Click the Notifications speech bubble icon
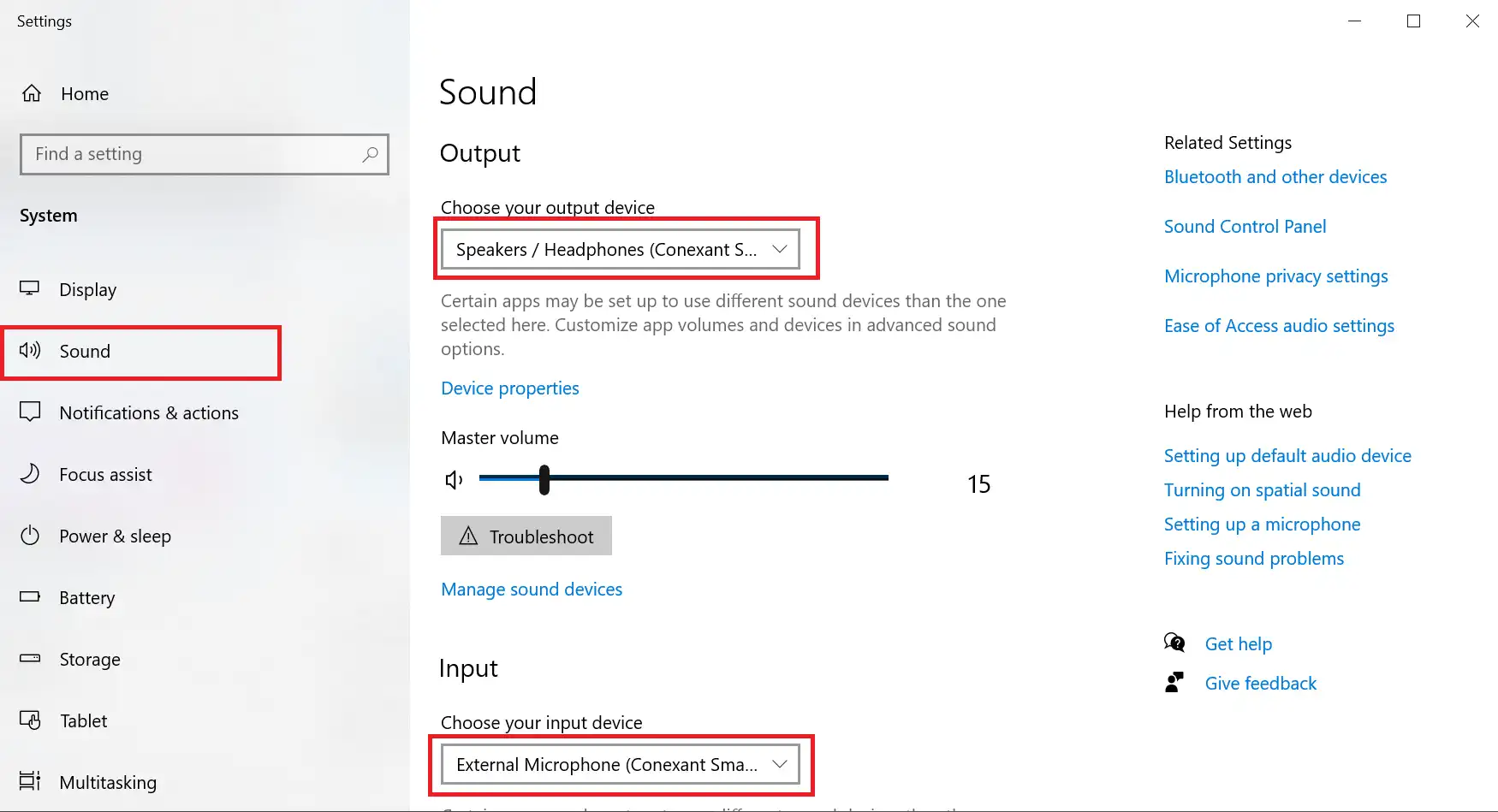The image size is (1498, 812). point(30,412)
